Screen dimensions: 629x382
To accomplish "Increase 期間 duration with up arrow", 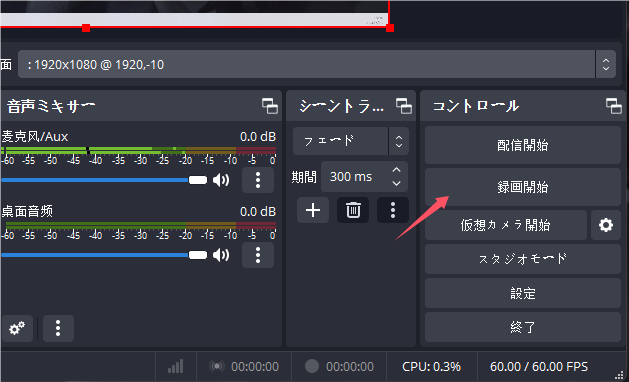I will tap(396, 170).
